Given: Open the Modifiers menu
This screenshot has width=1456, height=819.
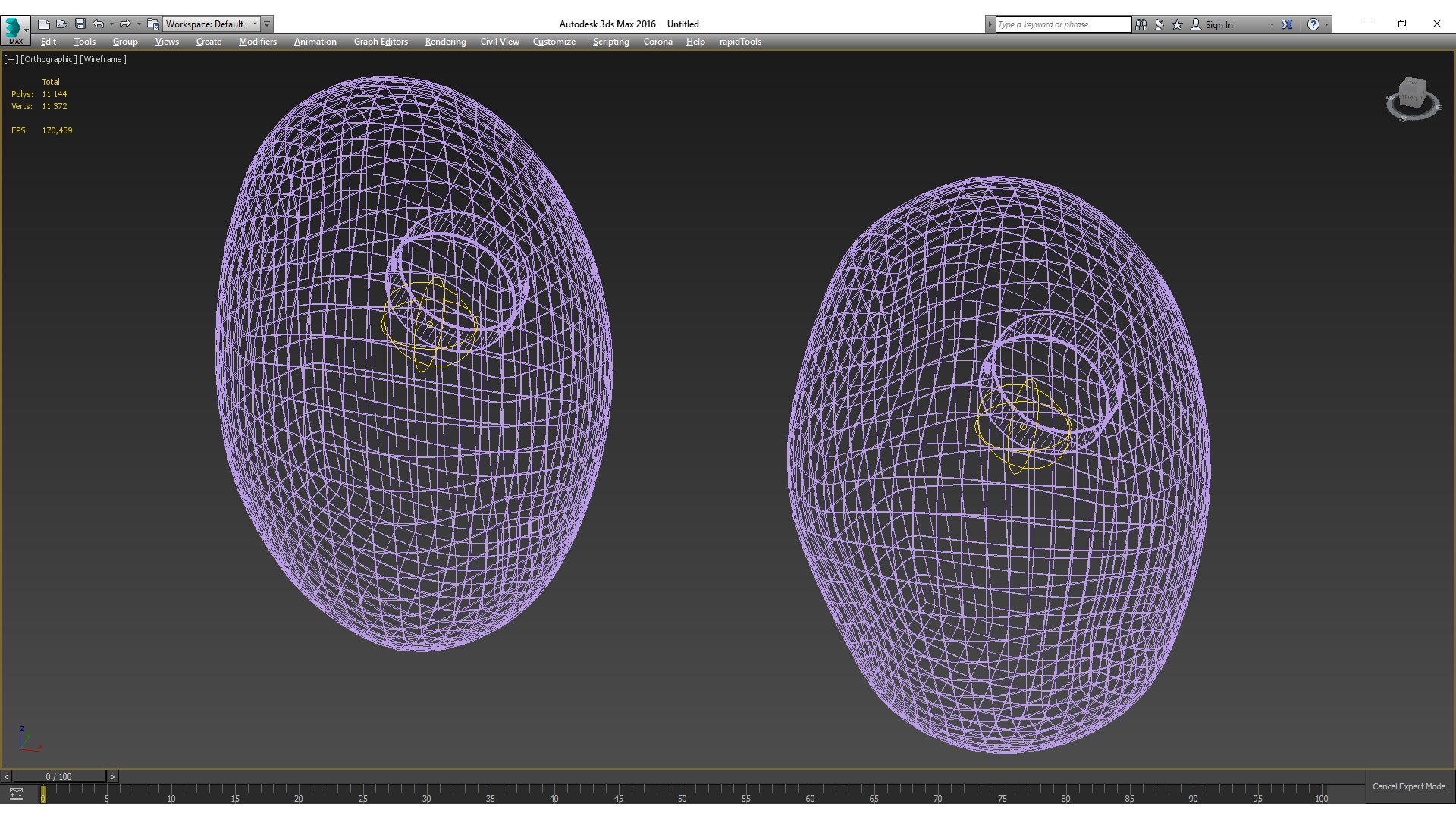Looking at the screenshot, I should pos(257,42).
